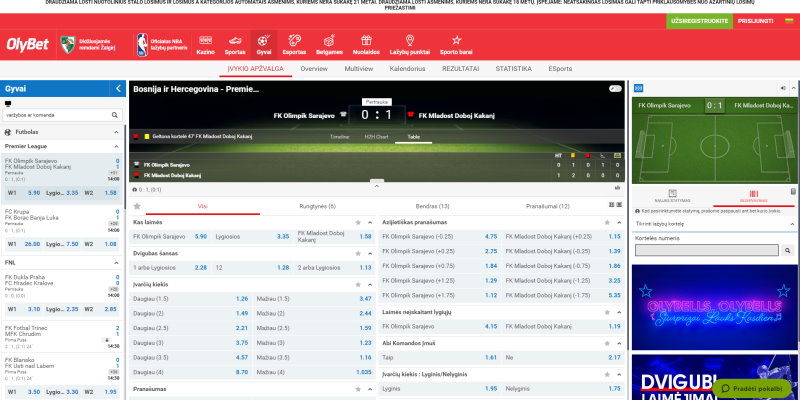Switch to the Multiview tab

[359, 68]
